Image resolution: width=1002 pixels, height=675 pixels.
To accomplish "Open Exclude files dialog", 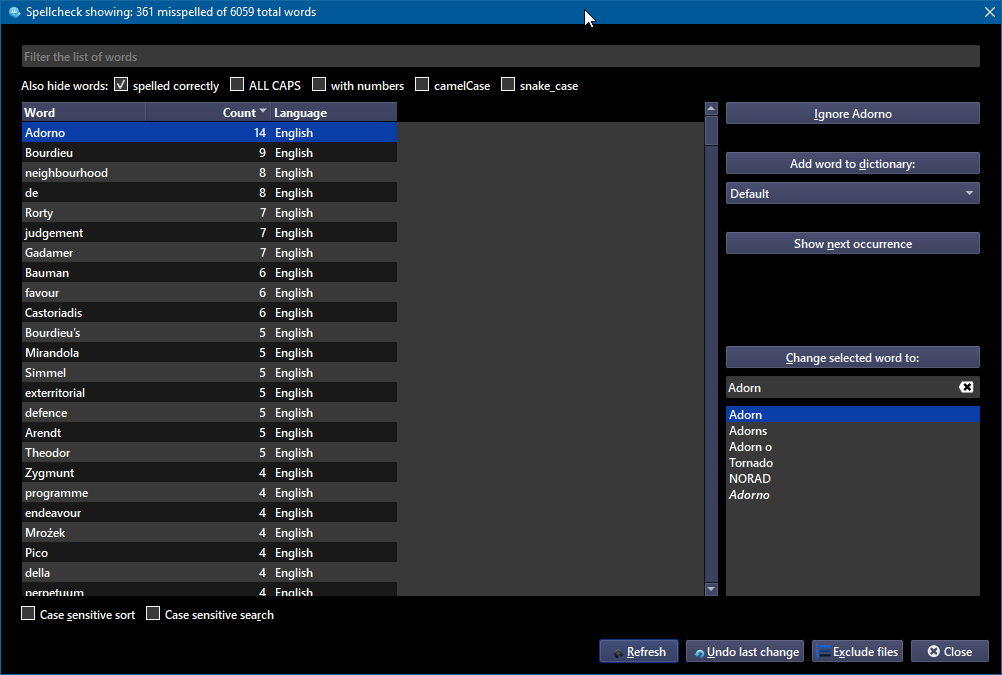I will click(x=858, y=651).
